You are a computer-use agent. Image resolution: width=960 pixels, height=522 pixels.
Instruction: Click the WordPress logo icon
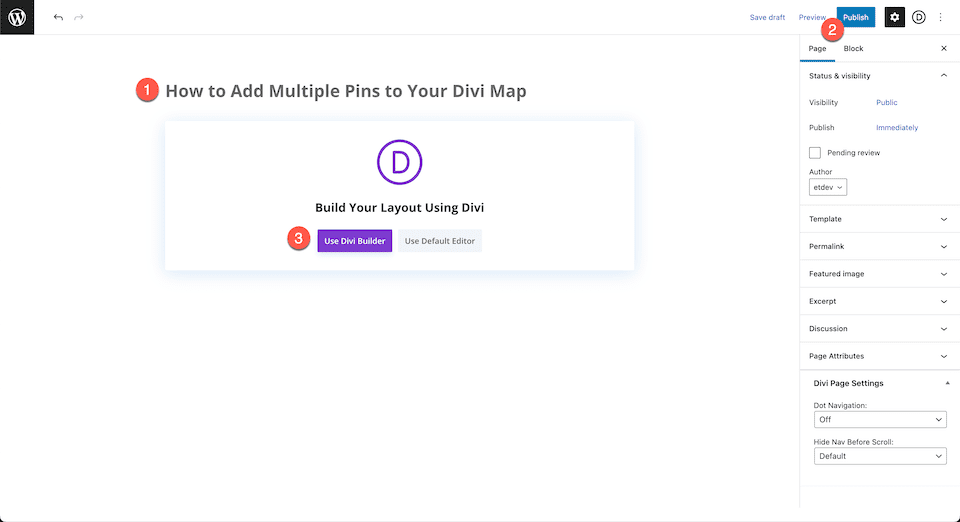pos(17,17)
